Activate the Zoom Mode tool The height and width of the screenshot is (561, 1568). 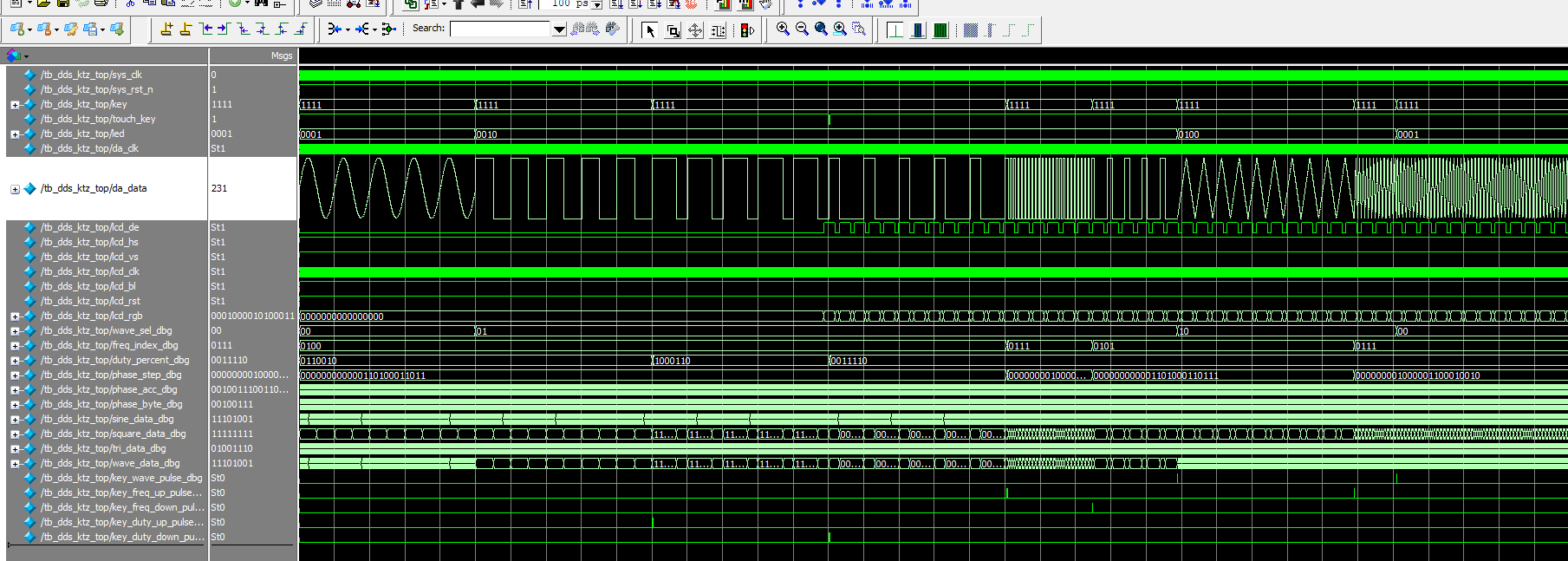673,30
